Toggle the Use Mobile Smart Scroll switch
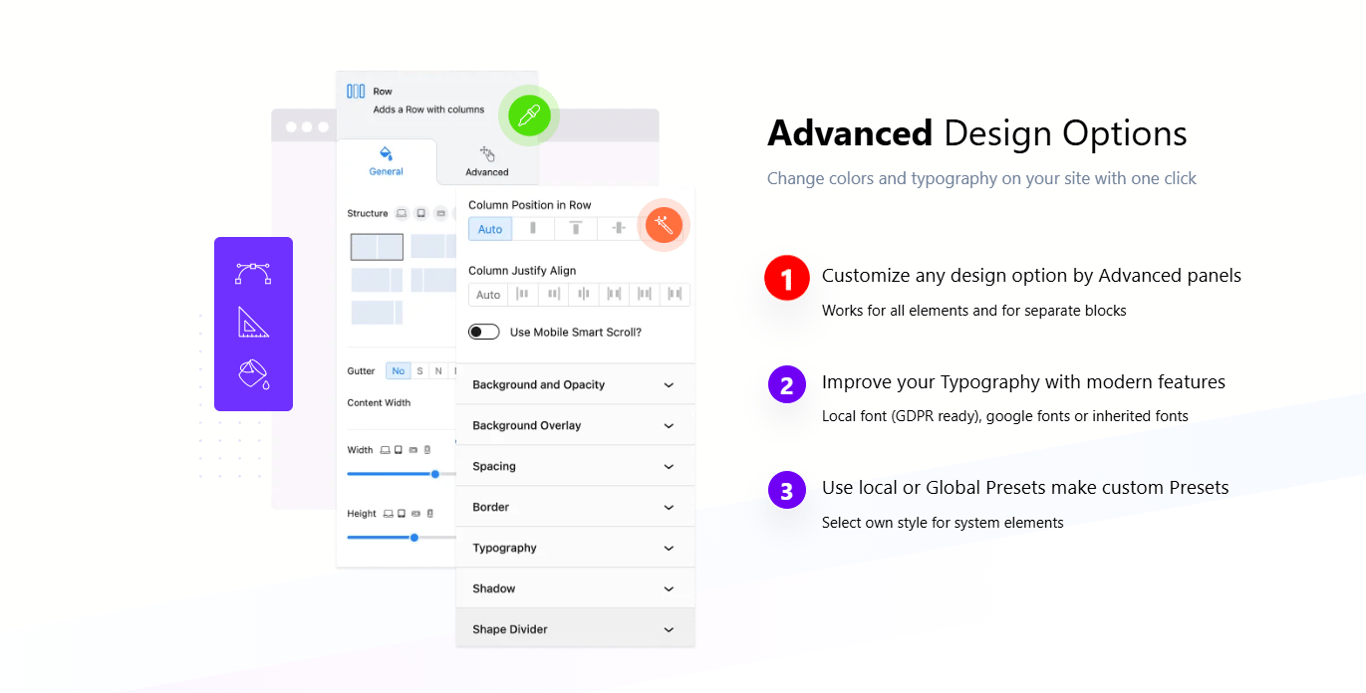 [x=484, y=332]
